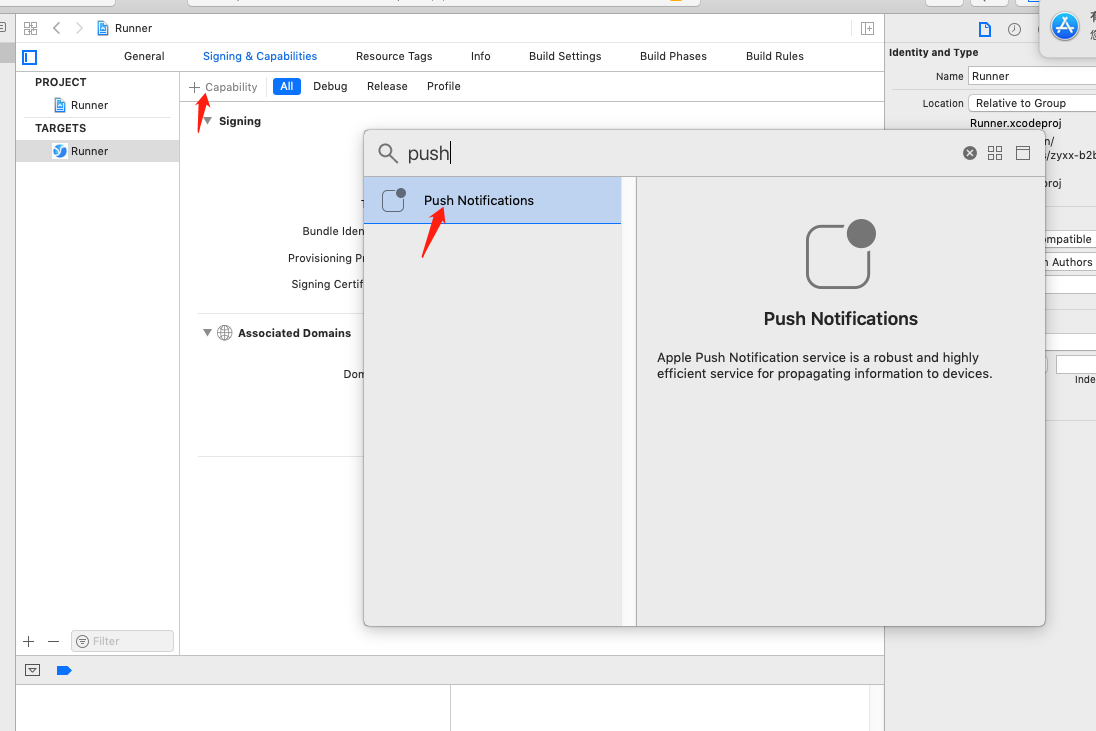The height and width of the screenshot is (731, 1096).
Task: Click the Identity and Type heading
Action: click(x=933, y=52)
